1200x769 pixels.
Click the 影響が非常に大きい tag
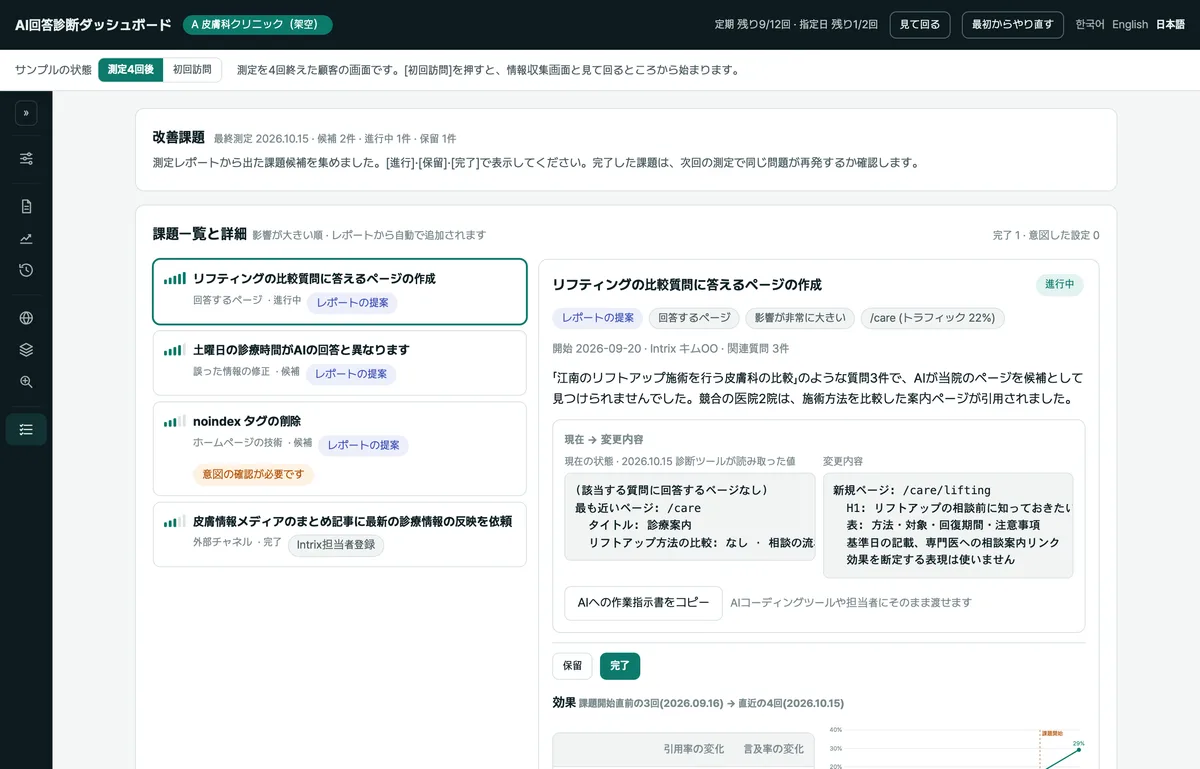pyautogui.click(x=800, y=318)
